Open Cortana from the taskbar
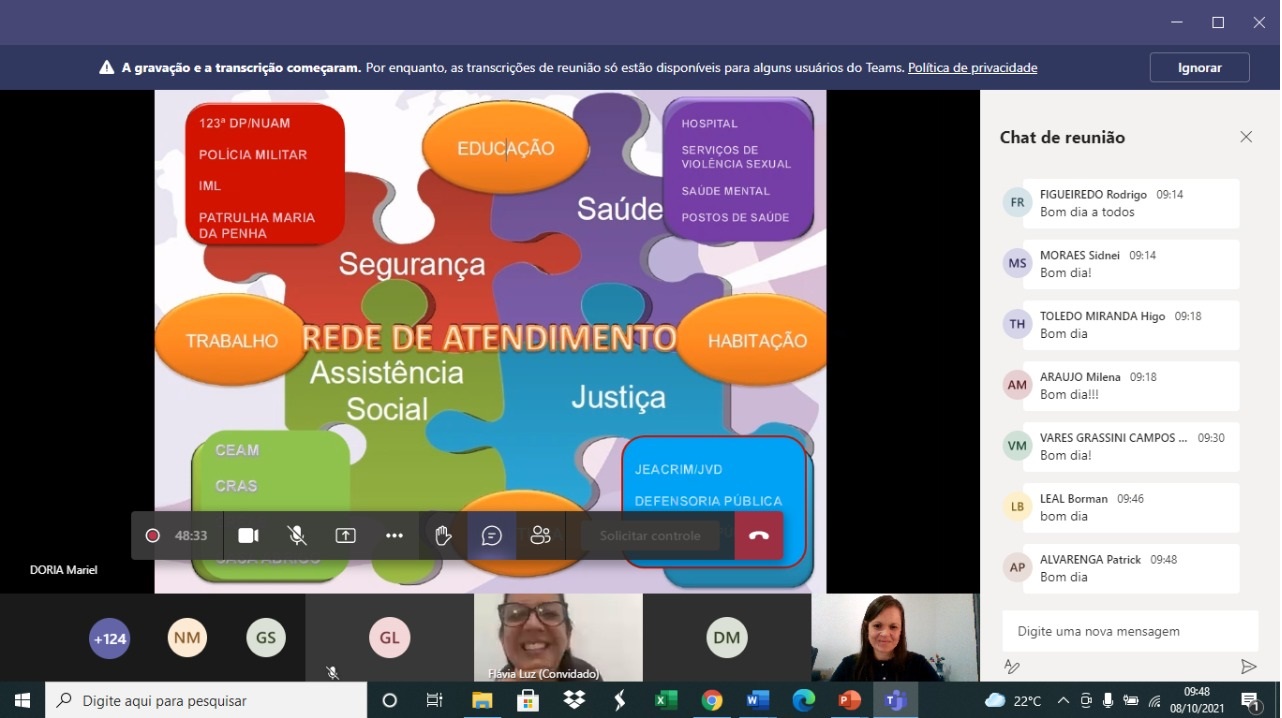Image resolution: width=1282 pixels, height=718 pixels. (390, 700)
